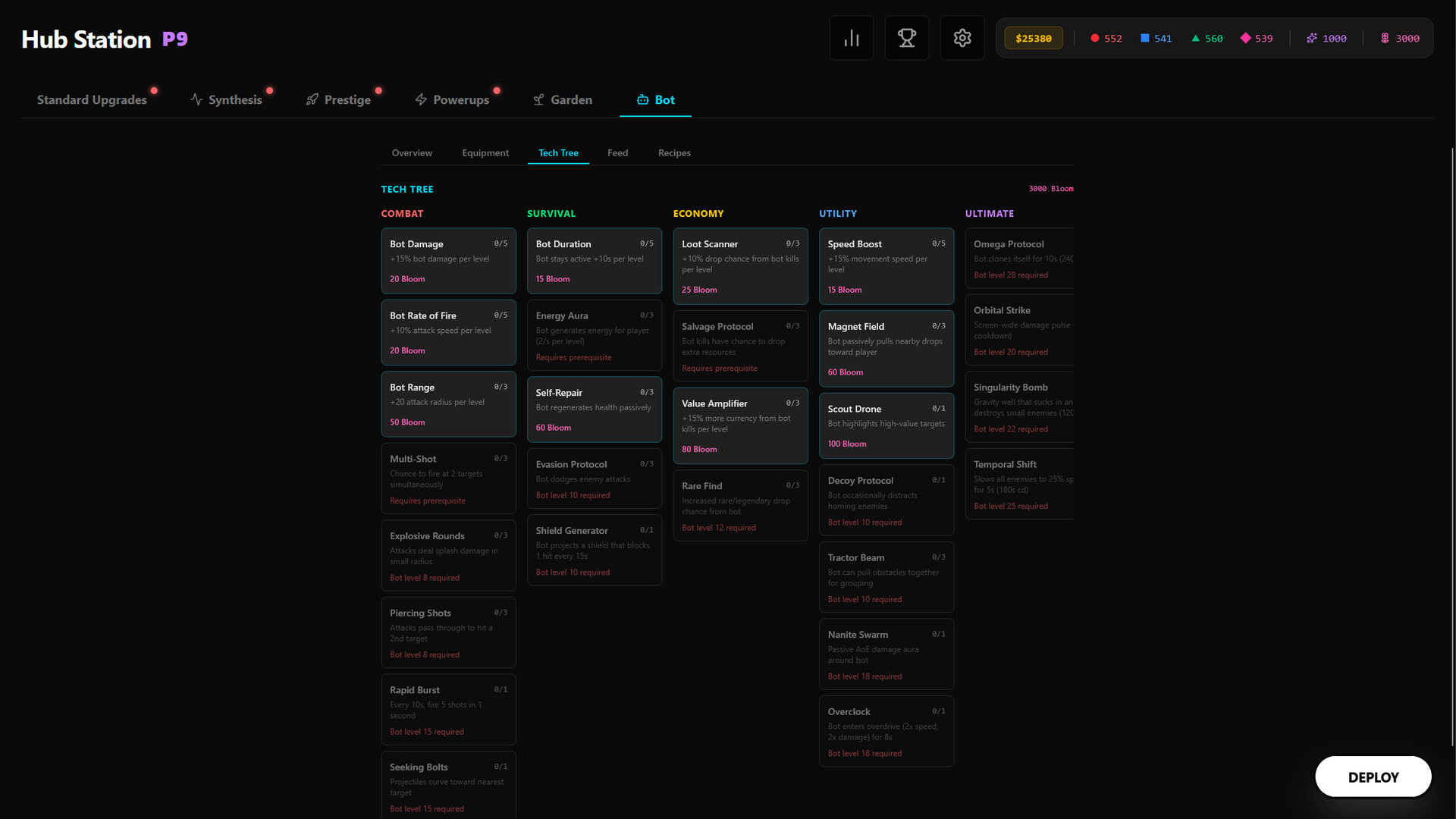Purchase the Bot Damage upgrade
Image resolution: width=1456 pixels, height=819 pixels.
pos(448,261)
